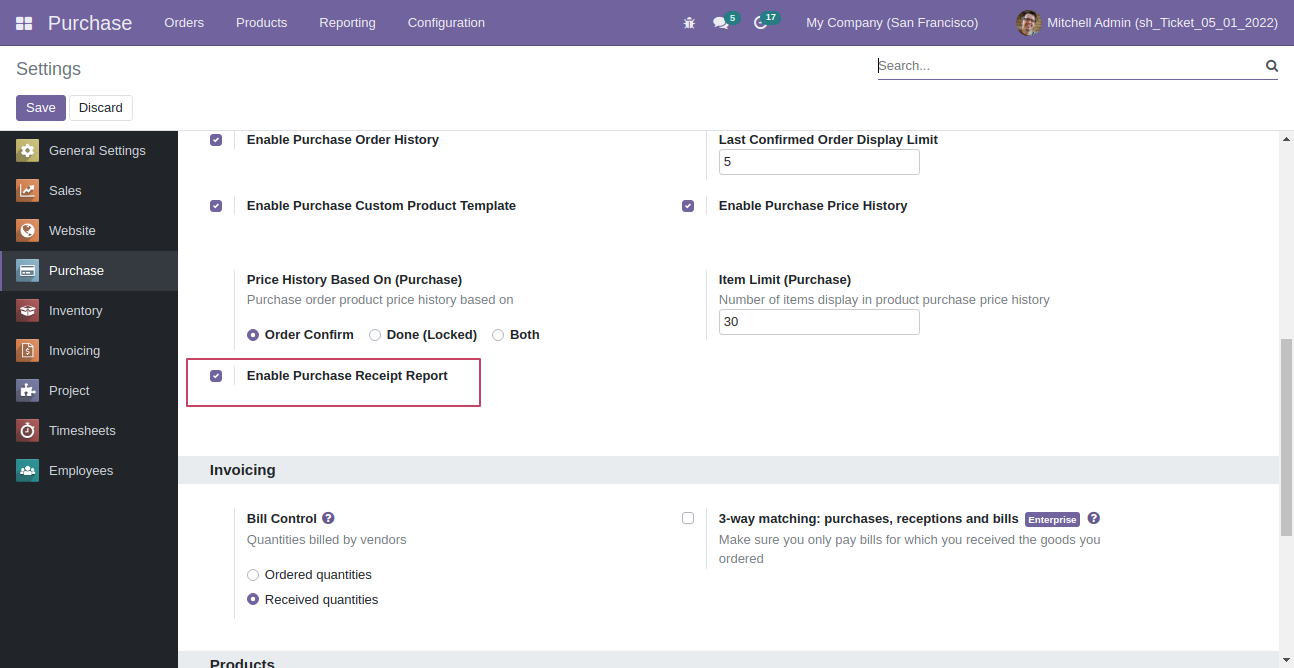Select Both radio option
Image resolution: width=1294 pixels, height=668 pixels.
click(498, 335)
